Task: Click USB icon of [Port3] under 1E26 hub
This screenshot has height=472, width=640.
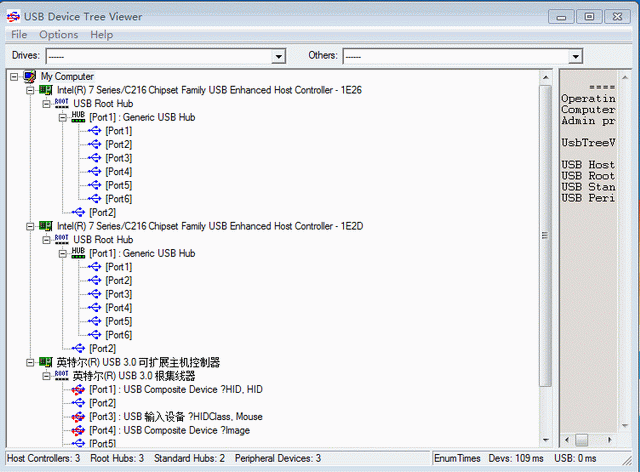Action: (x=94, y=158)
